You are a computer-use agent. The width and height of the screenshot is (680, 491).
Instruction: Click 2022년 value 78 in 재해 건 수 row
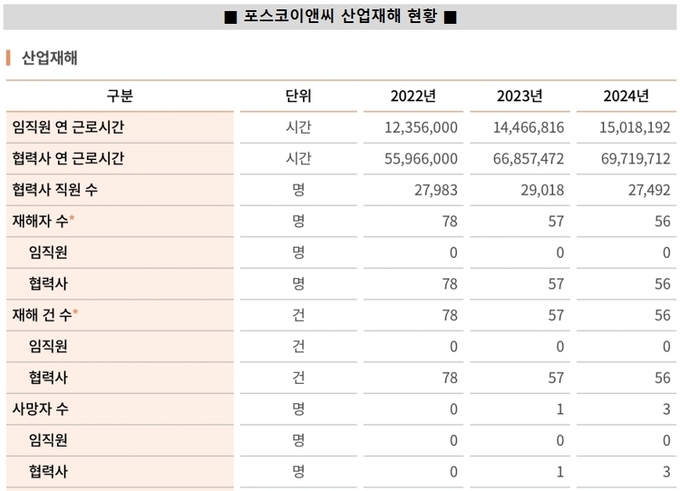coord(450,315)
